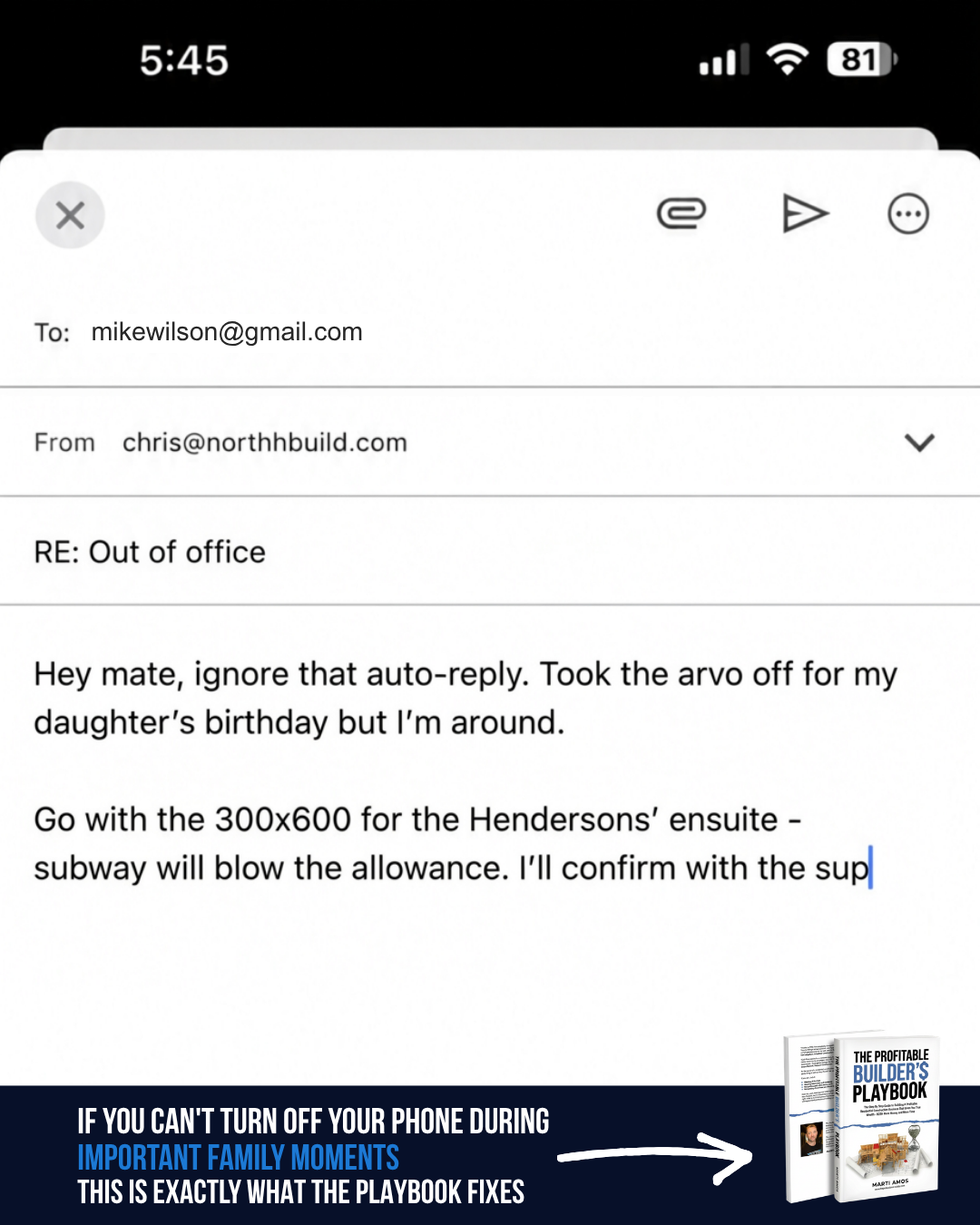Close the email draft with the X
Viewport: 980px width, 1225px height.
(70, 215)
